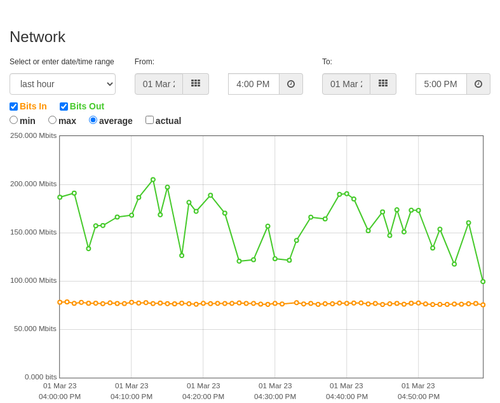Click the last green data point near 100 Mbits

[483, 282]
